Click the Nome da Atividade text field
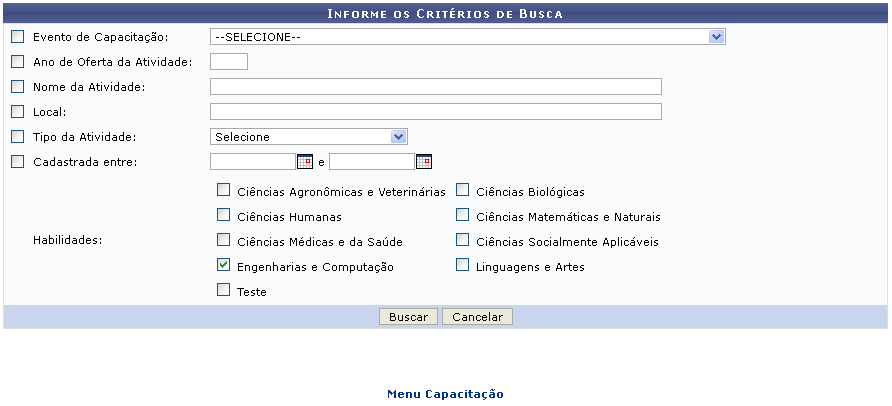The height and width of the screenshot is (406, 892). coord(435,87)
